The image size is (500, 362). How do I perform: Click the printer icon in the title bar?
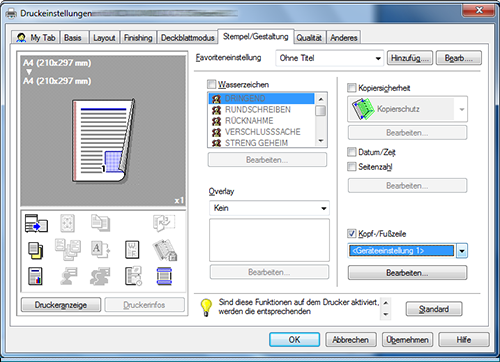point(11,13)
